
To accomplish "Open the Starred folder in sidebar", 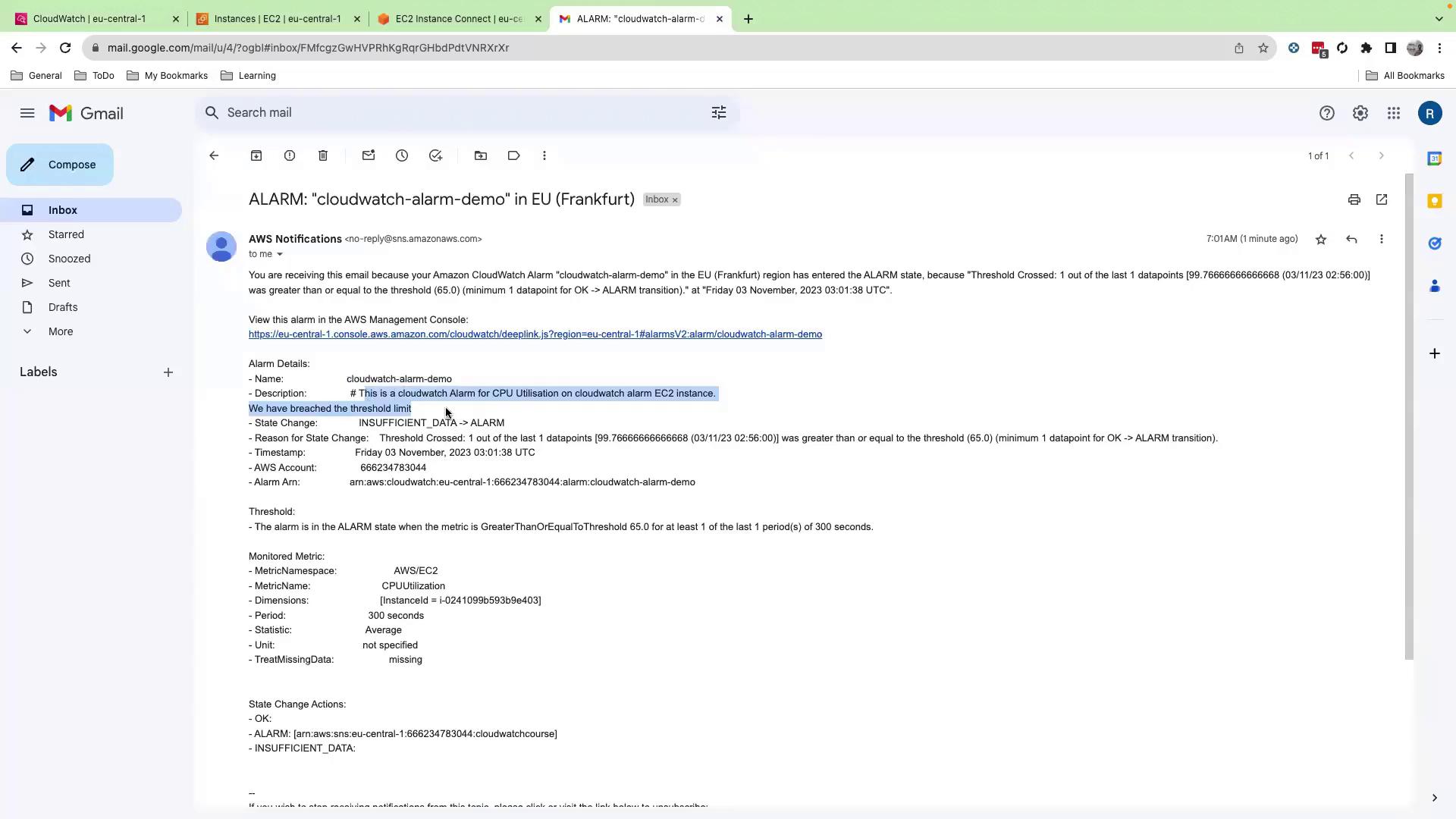I will tap(66, 234).
